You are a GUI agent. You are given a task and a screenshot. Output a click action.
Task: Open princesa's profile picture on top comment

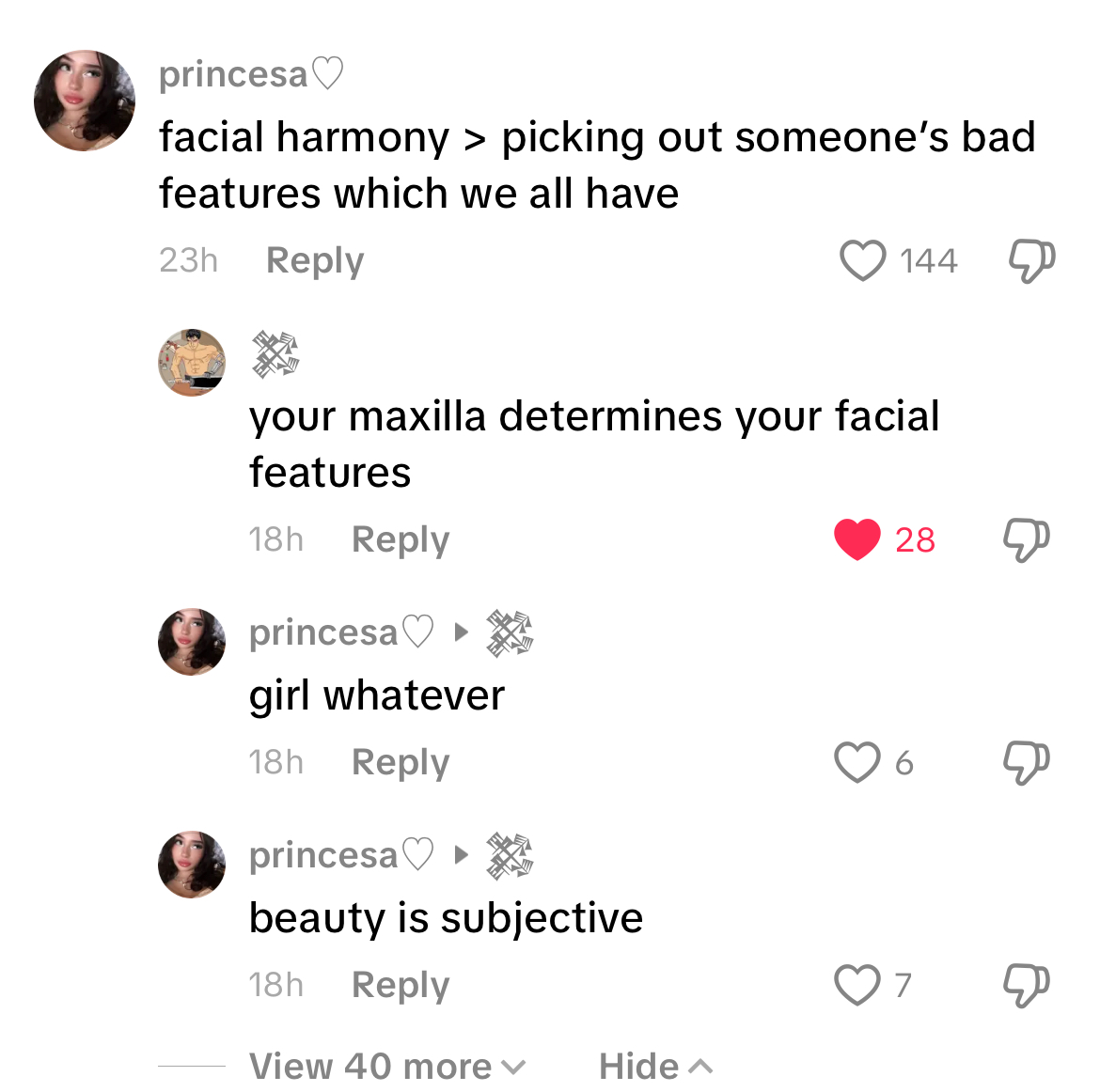(85, 101)
